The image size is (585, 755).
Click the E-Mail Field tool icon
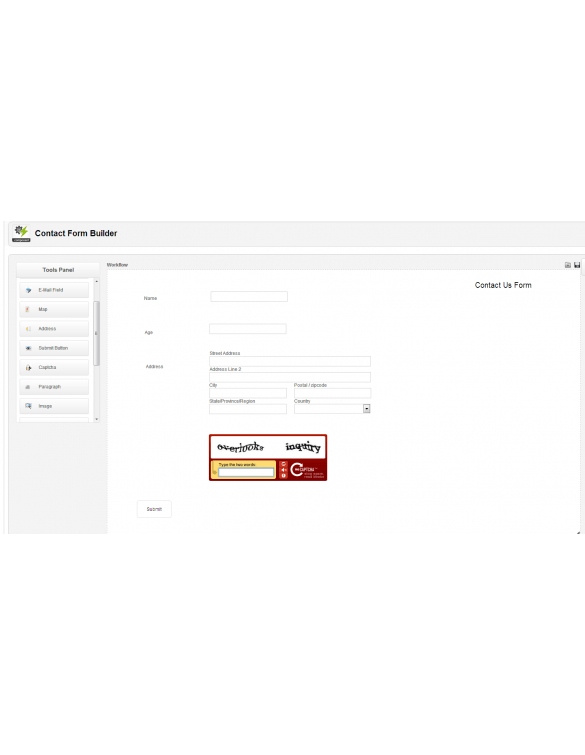coord(28,290)
